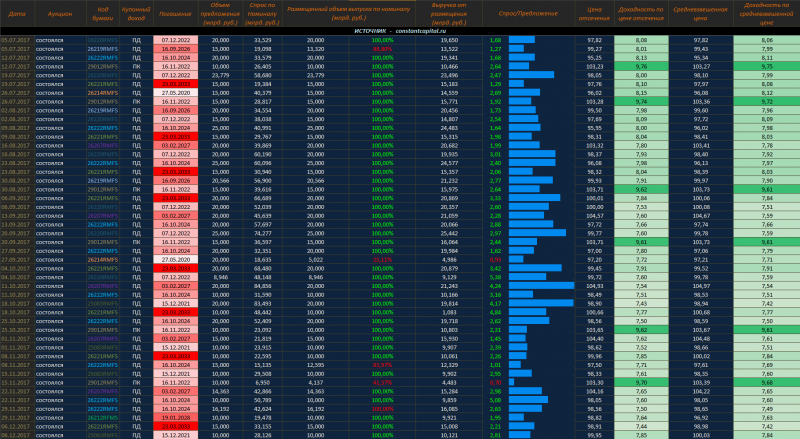Select the Средневзвешенная цена column header
800x439 pixels.
(700, 14)
